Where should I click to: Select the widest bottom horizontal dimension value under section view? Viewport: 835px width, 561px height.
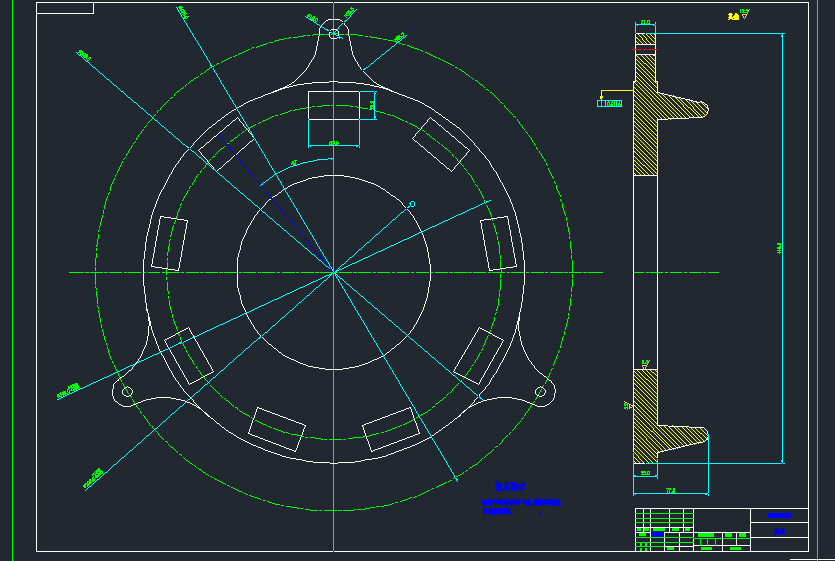(x=670, y=491)
